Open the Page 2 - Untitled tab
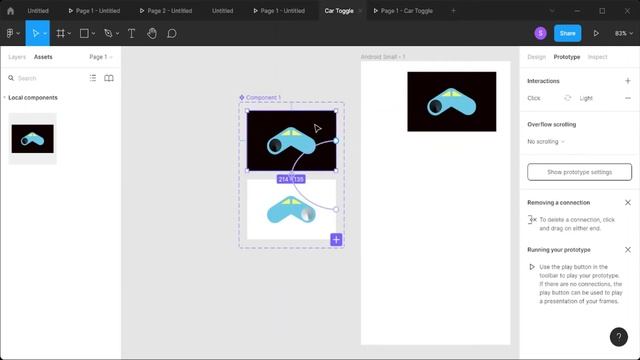This screenshot has height=360, width=640. [166, 11]
